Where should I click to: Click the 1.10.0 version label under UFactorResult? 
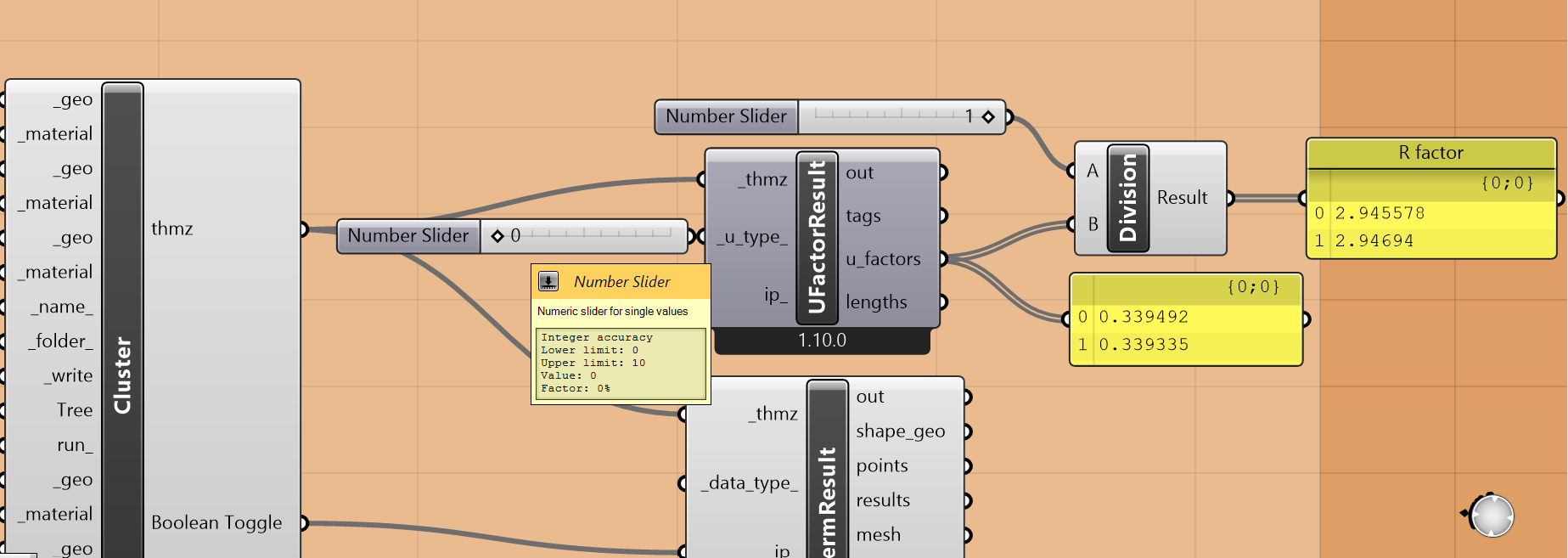pos(822,341)
